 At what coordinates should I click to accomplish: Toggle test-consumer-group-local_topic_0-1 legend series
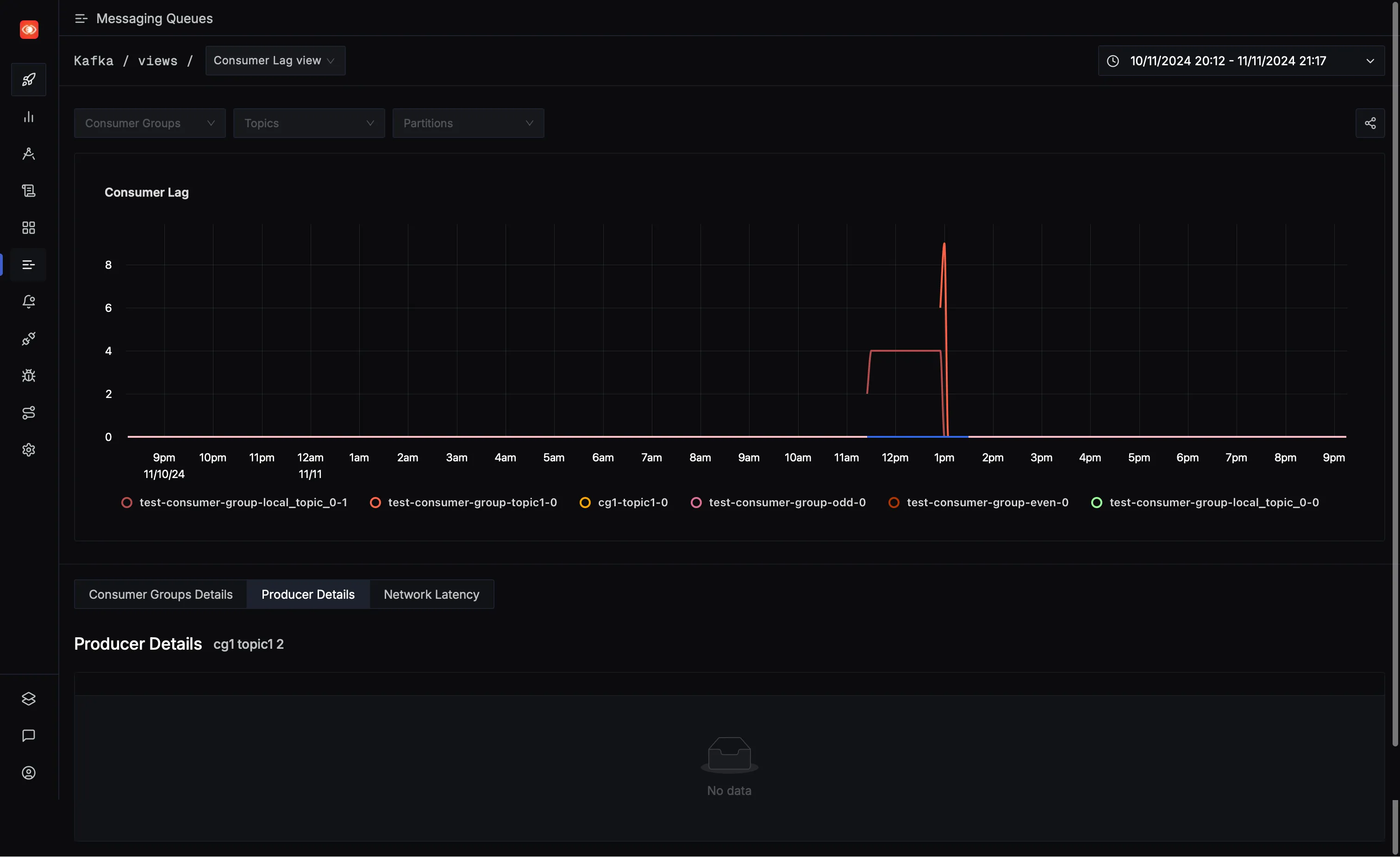point(234,503)
